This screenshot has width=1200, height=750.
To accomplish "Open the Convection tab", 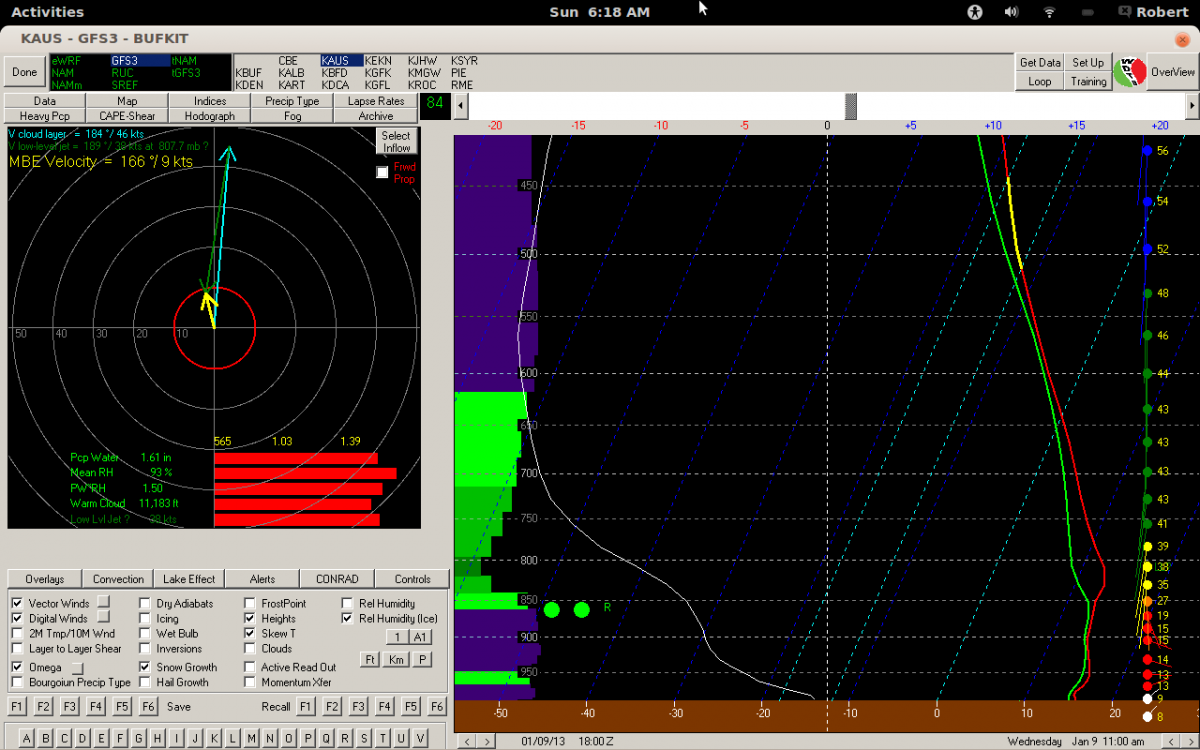I will [118, 579].
